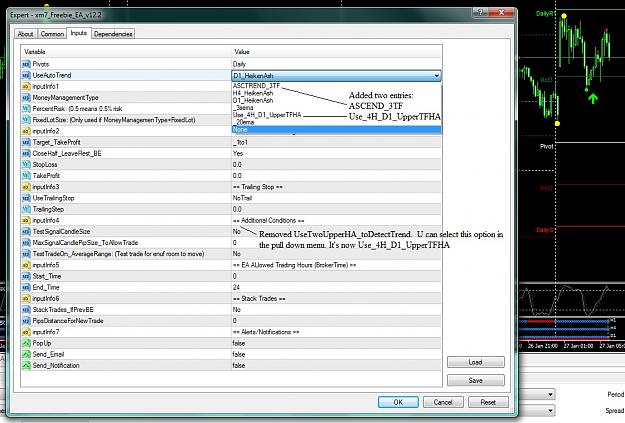Click the TestTradeOn_AverageRange variable icon

[x=26, y=254]
